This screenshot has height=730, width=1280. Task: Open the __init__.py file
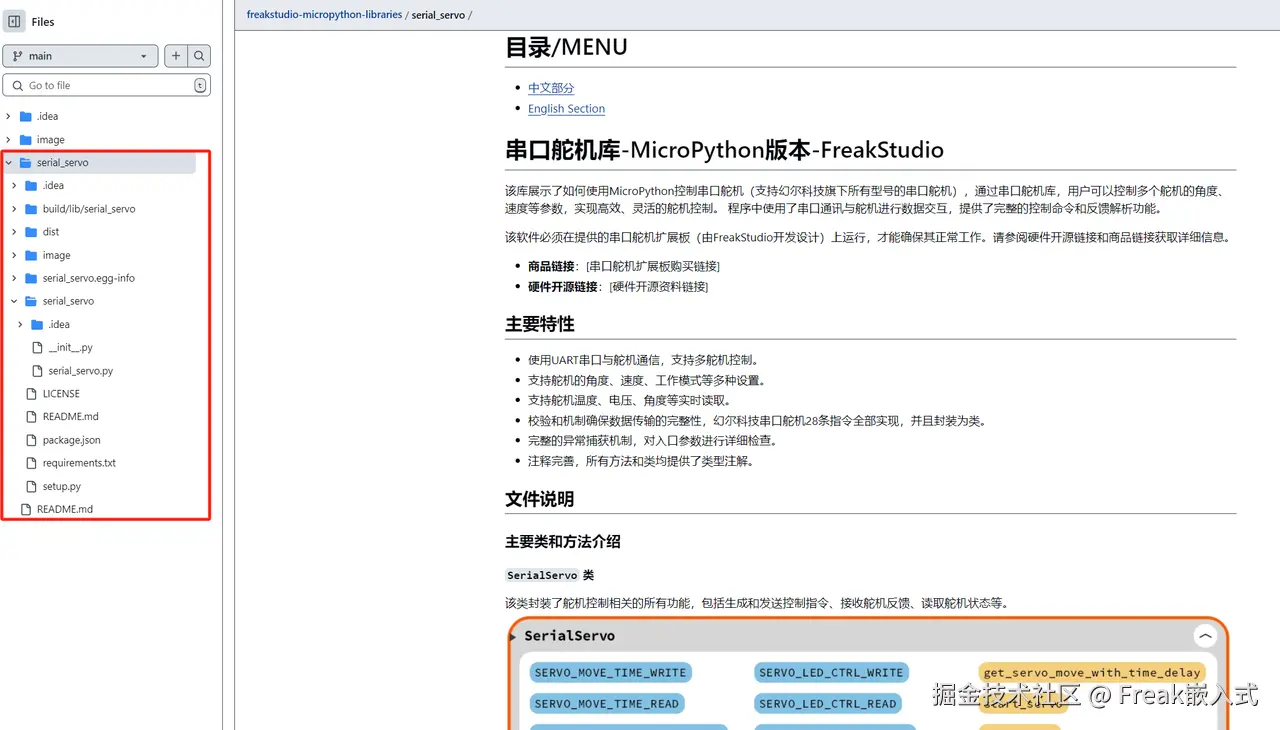70,347
